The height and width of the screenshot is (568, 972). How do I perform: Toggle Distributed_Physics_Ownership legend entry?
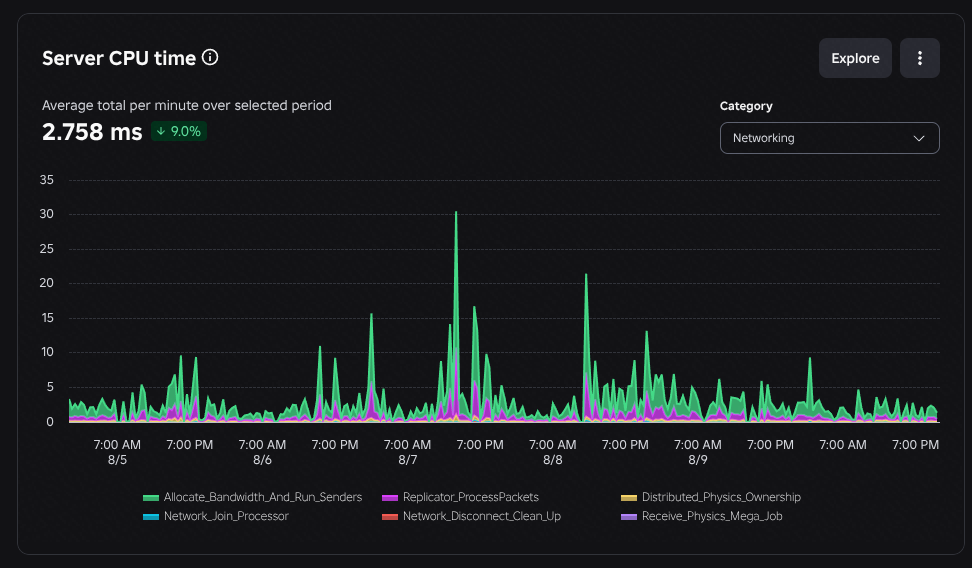711,497
